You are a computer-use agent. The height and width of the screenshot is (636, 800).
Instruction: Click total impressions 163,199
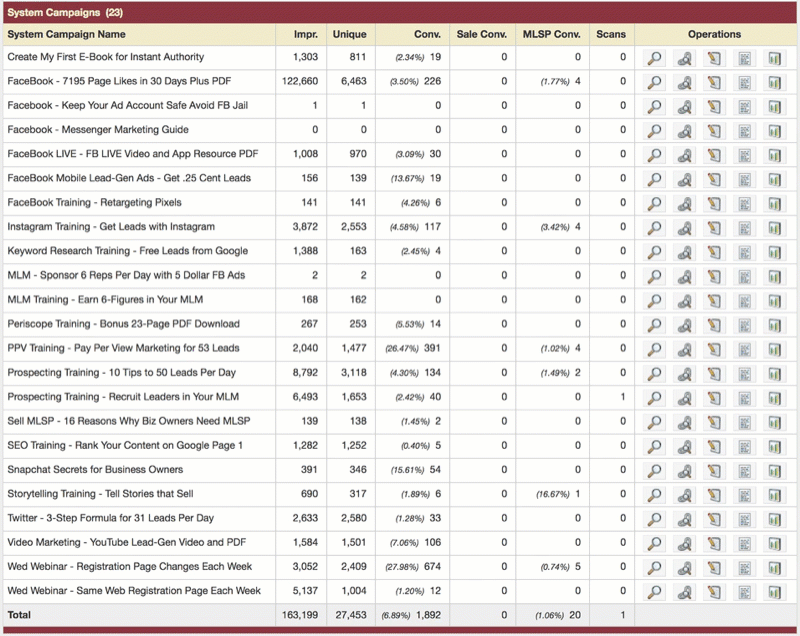tap(300, 615)
